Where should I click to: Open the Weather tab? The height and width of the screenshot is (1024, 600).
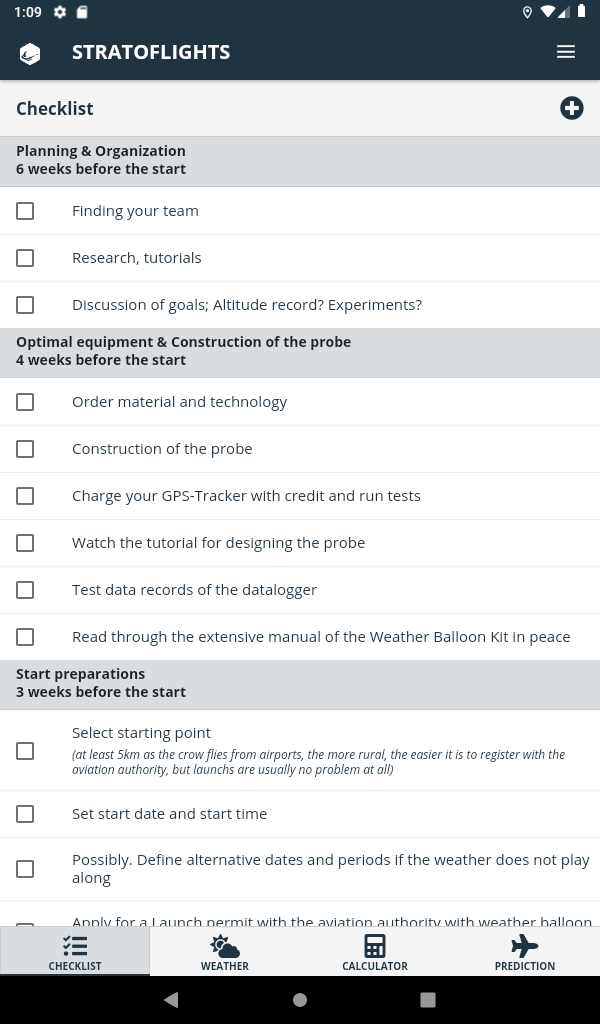[x=225, y=952]
